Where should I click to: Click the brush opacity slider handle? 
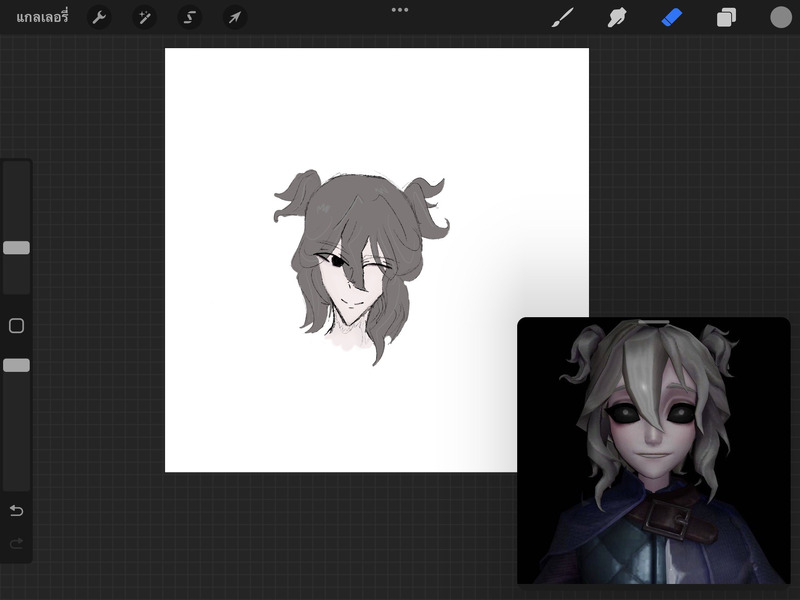(16, 366)
